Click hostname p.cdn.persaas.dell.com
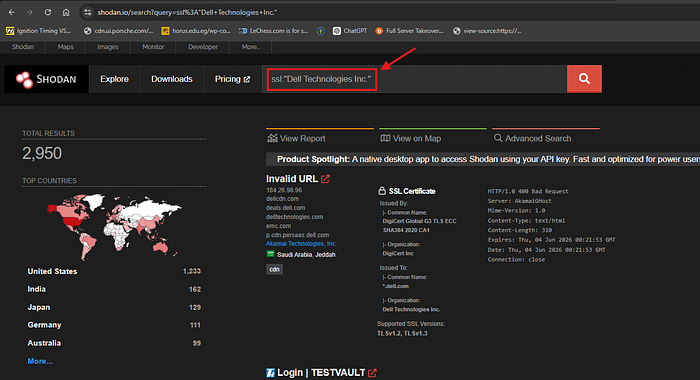 [x=298, y=235]
